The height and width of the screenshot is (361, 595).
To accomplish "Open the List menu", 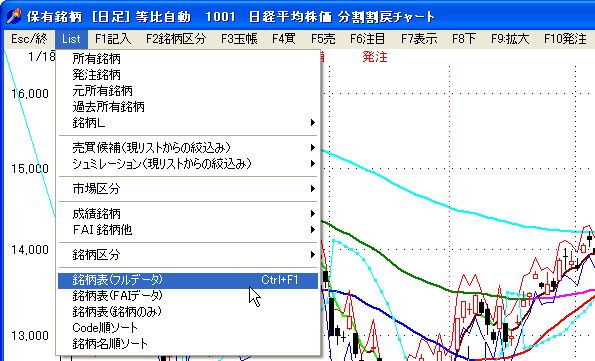I will pyautogui.click(x=71, y=39).
